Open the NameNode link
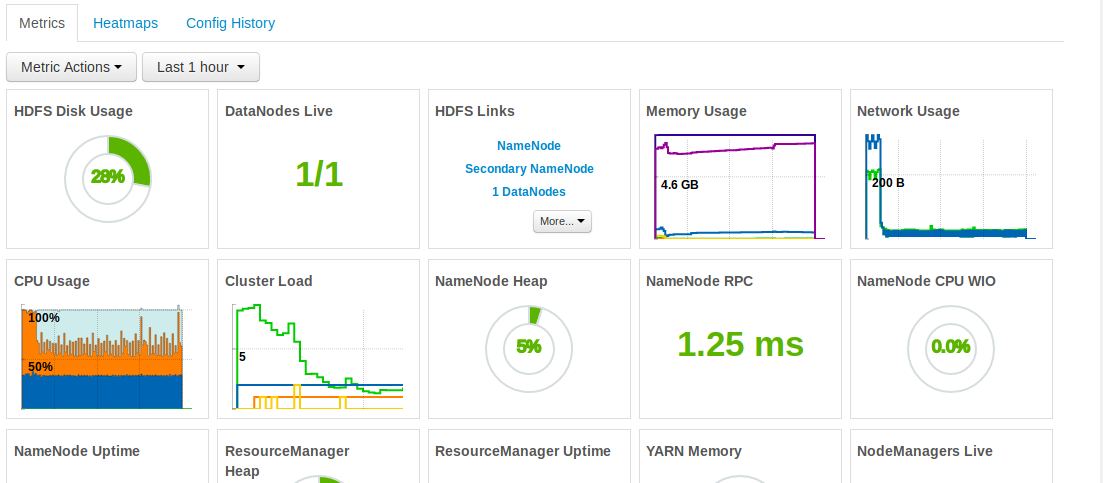This screenshot has height=483, width=1103. [529, 146]
